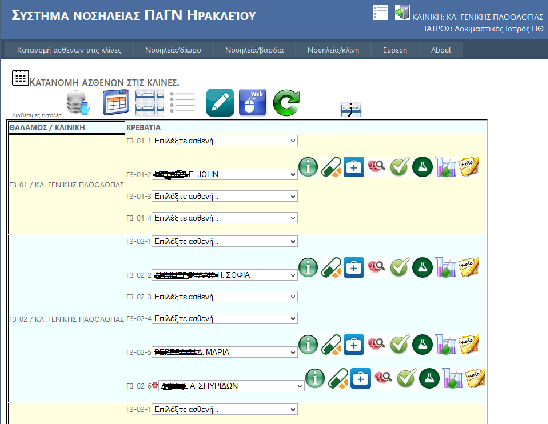
Task: Open Νοσηλεία/βάρδια menu item
Action: [254, 50]
